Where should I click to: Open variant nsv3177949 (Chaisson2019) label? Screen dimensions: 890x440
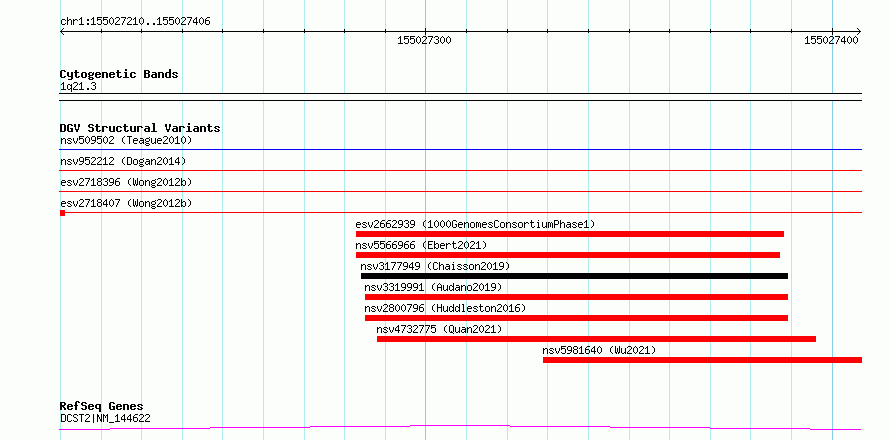435,266
